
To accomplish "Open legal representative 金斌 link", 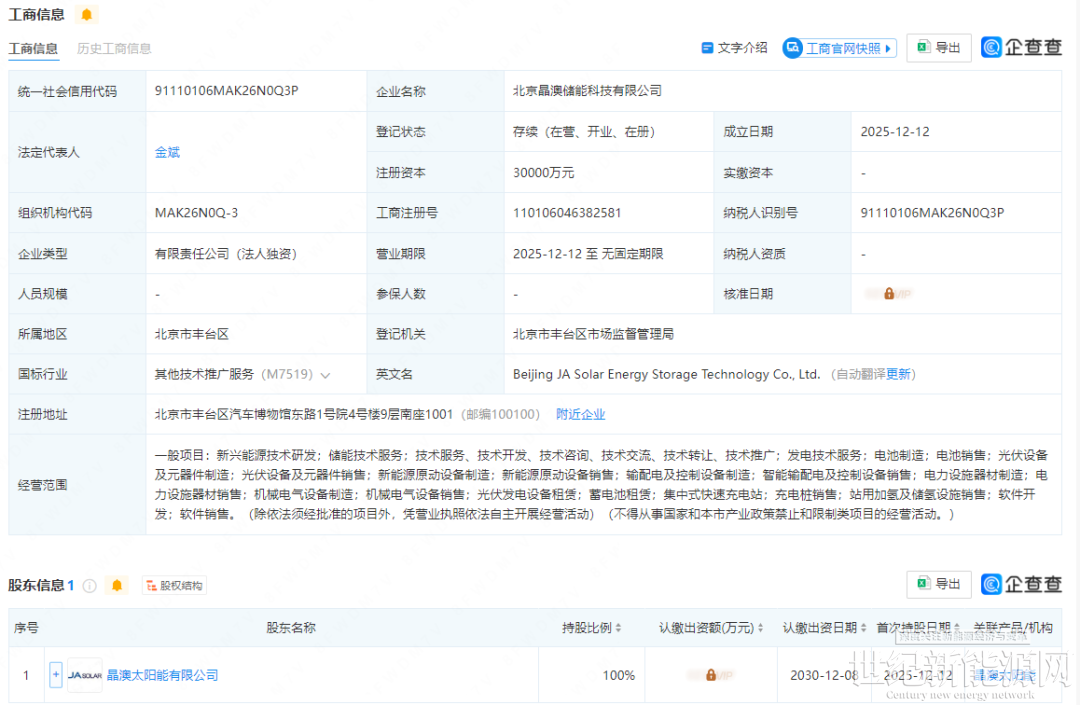I will 167,152.
